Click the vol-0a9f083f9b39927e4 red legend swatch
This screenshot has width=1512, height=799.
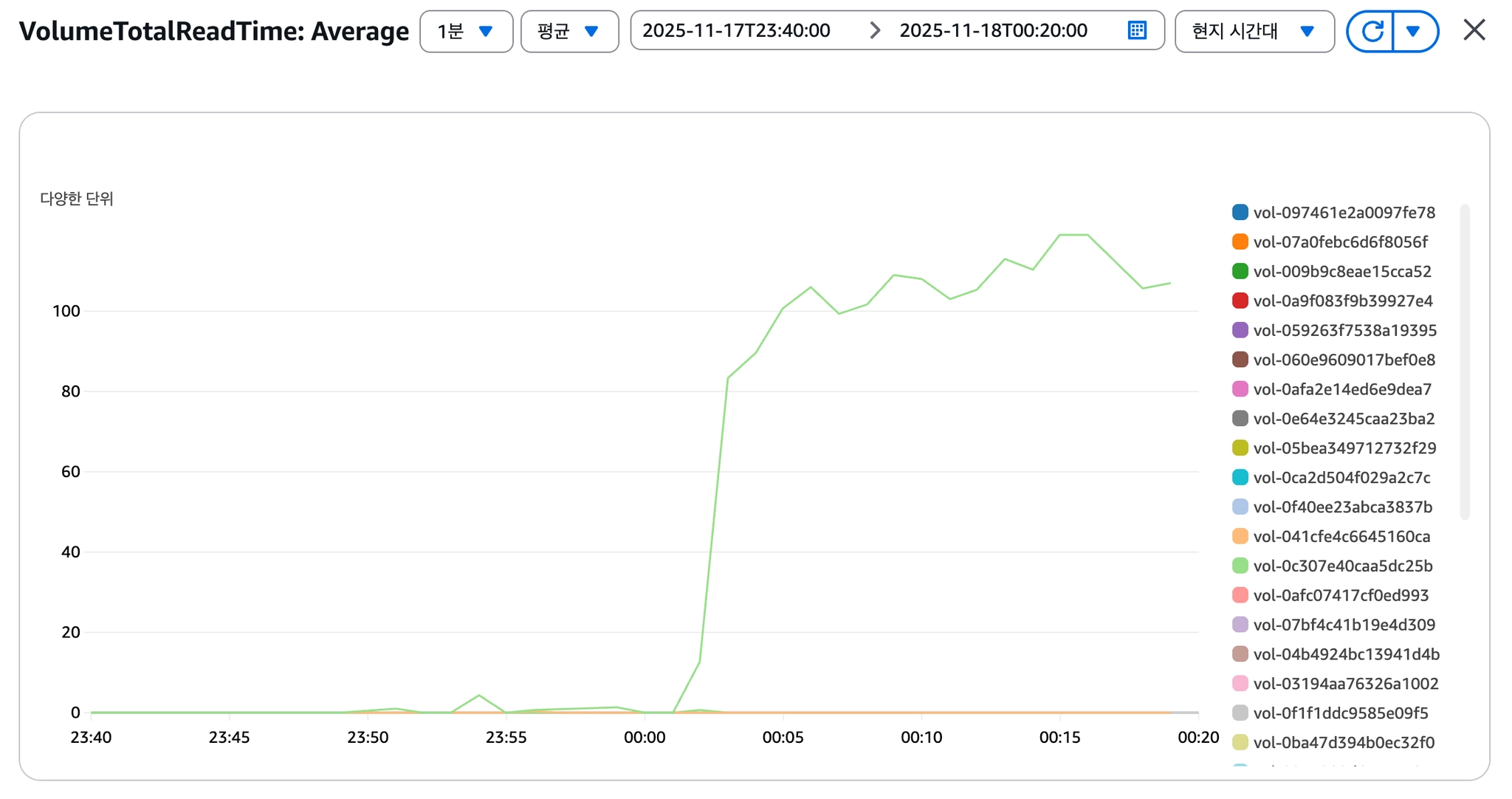[1240, 301]
